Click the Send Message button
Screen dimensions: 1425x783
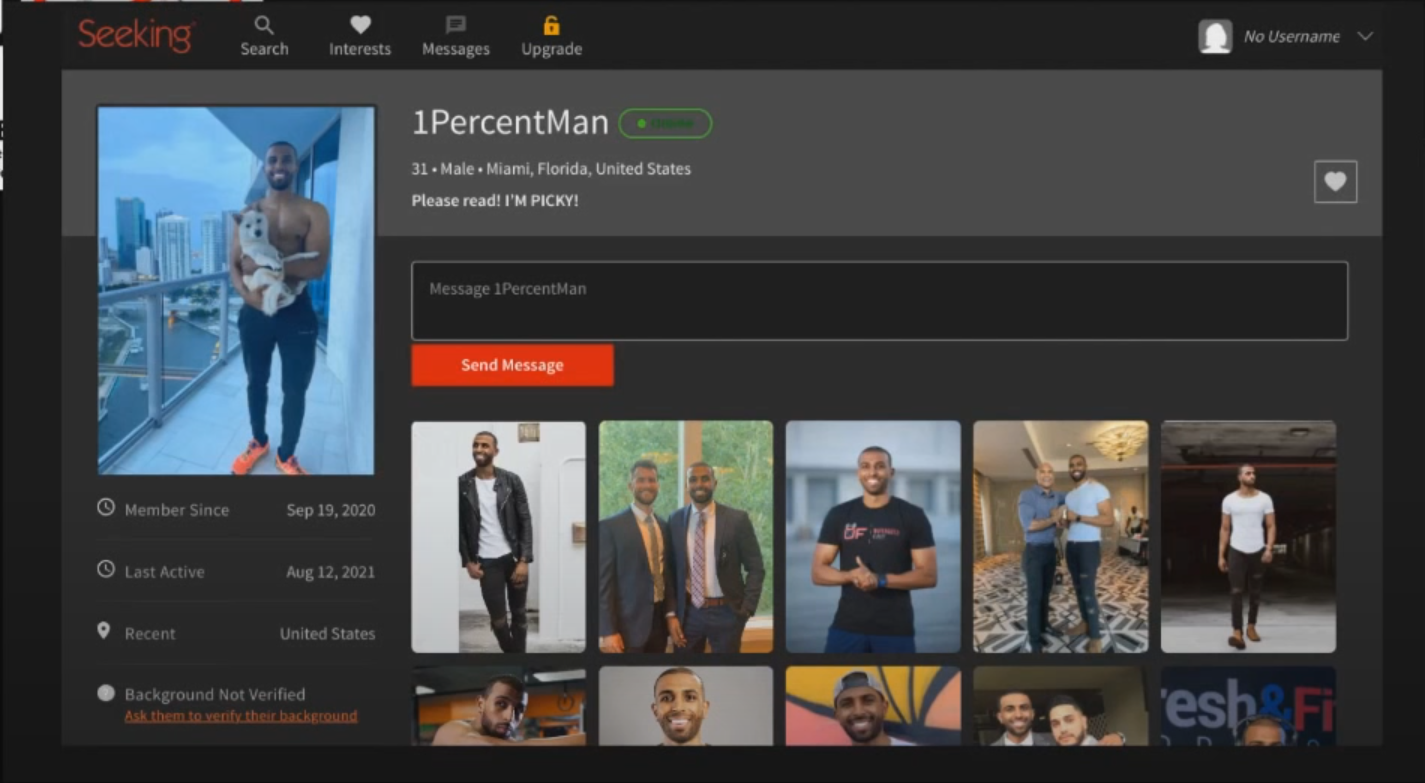pyautogui.click(x=512, y=365)
